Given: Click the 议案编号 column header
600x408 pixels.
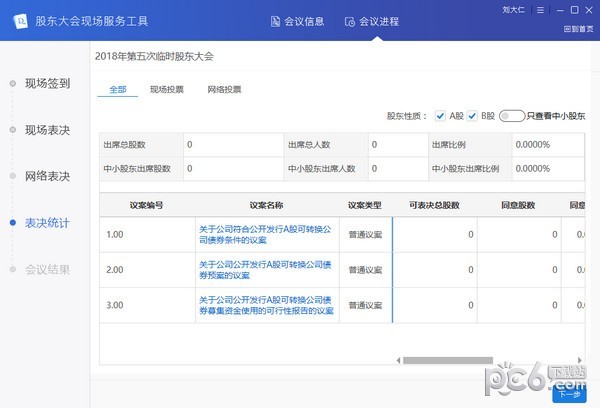Looking at the screenshot, I should click(x=147, y=205).
